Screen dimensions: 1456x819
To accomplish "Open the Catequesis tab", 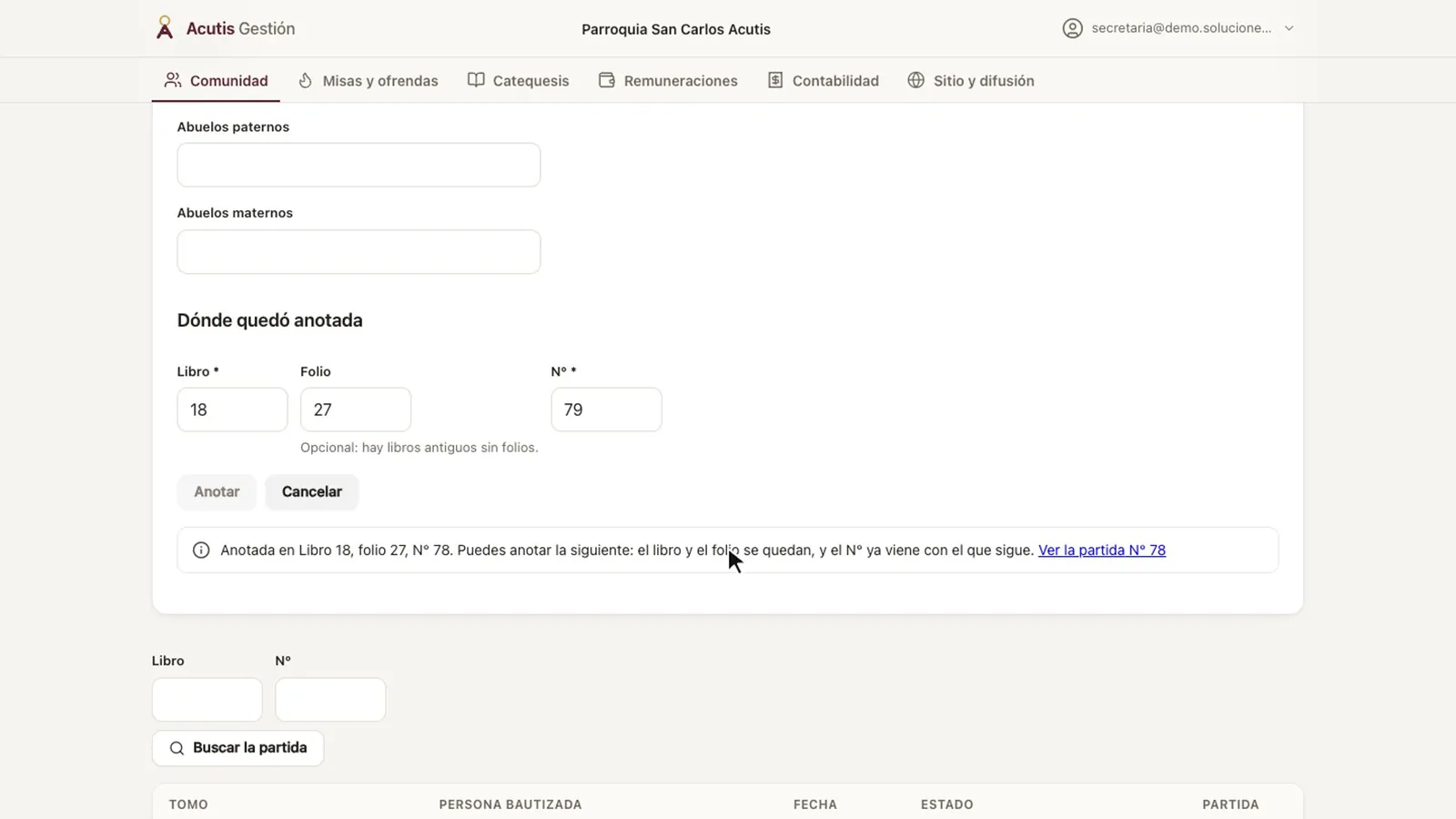I will (519, 80).
